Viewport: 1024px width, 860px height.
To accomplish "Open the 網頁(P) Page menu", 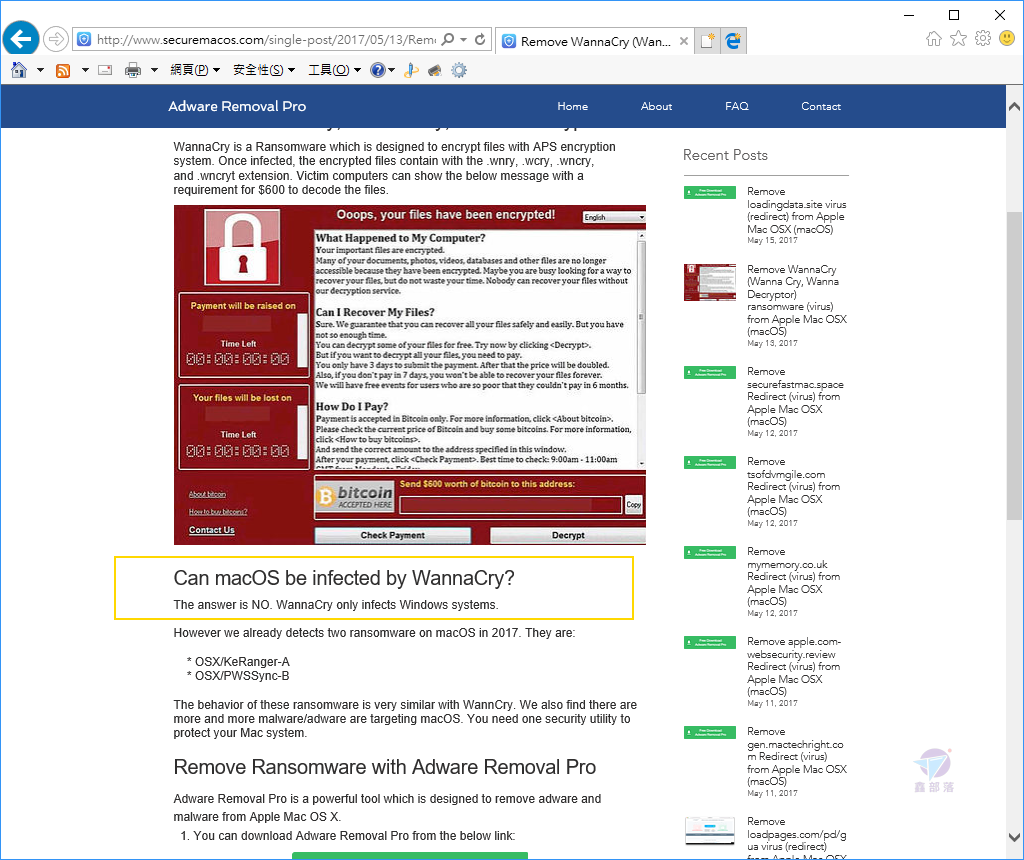I will click(195, 70).
